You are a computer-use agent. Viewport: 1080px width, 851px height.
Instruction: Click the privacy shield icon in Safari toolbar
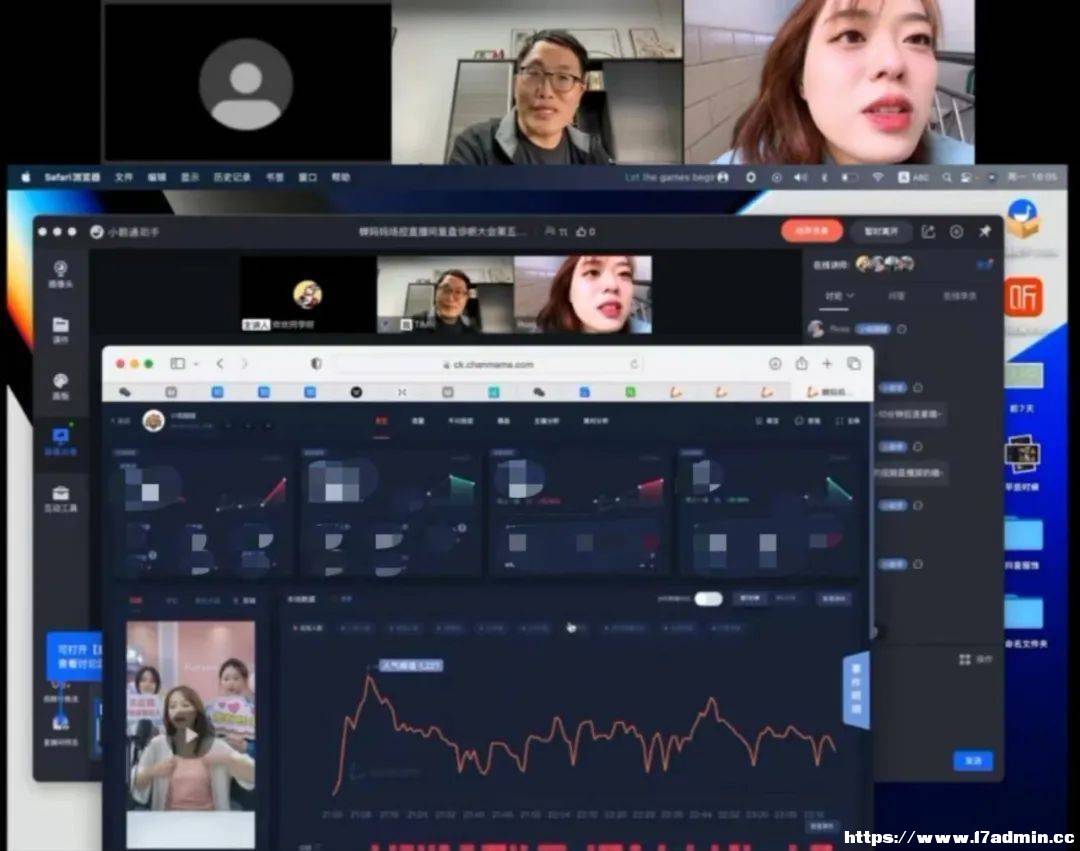coord(316,364)
